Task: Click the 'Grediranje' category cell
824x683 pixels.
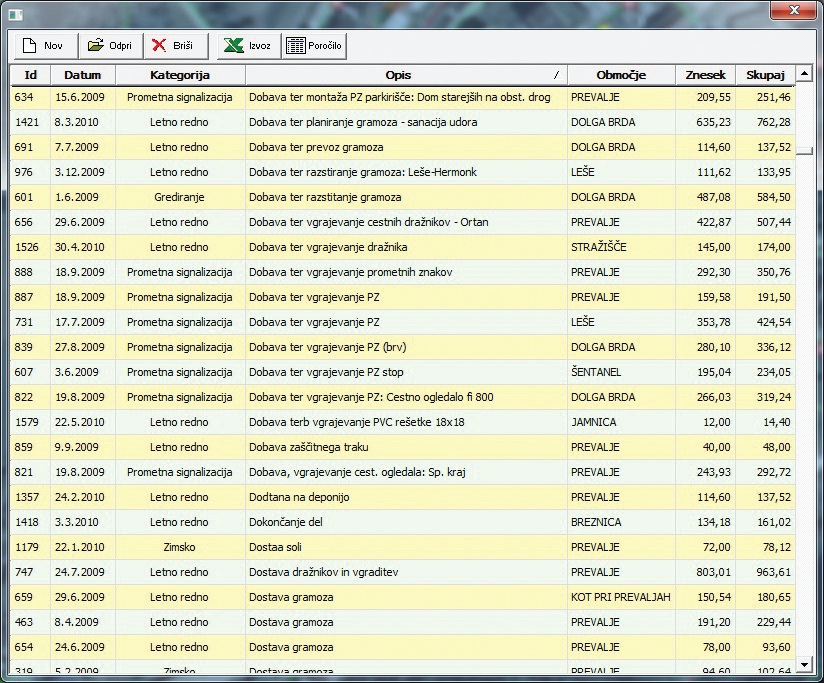Action: (x=179, y=197)
